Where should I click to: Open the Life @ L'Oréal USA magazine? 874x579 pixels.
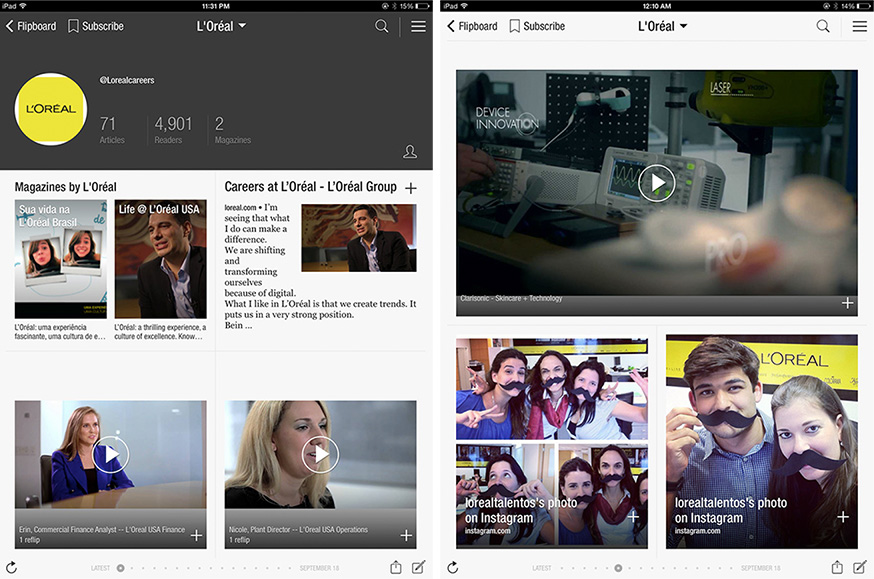pyautogui.click(x=160, y=259)
